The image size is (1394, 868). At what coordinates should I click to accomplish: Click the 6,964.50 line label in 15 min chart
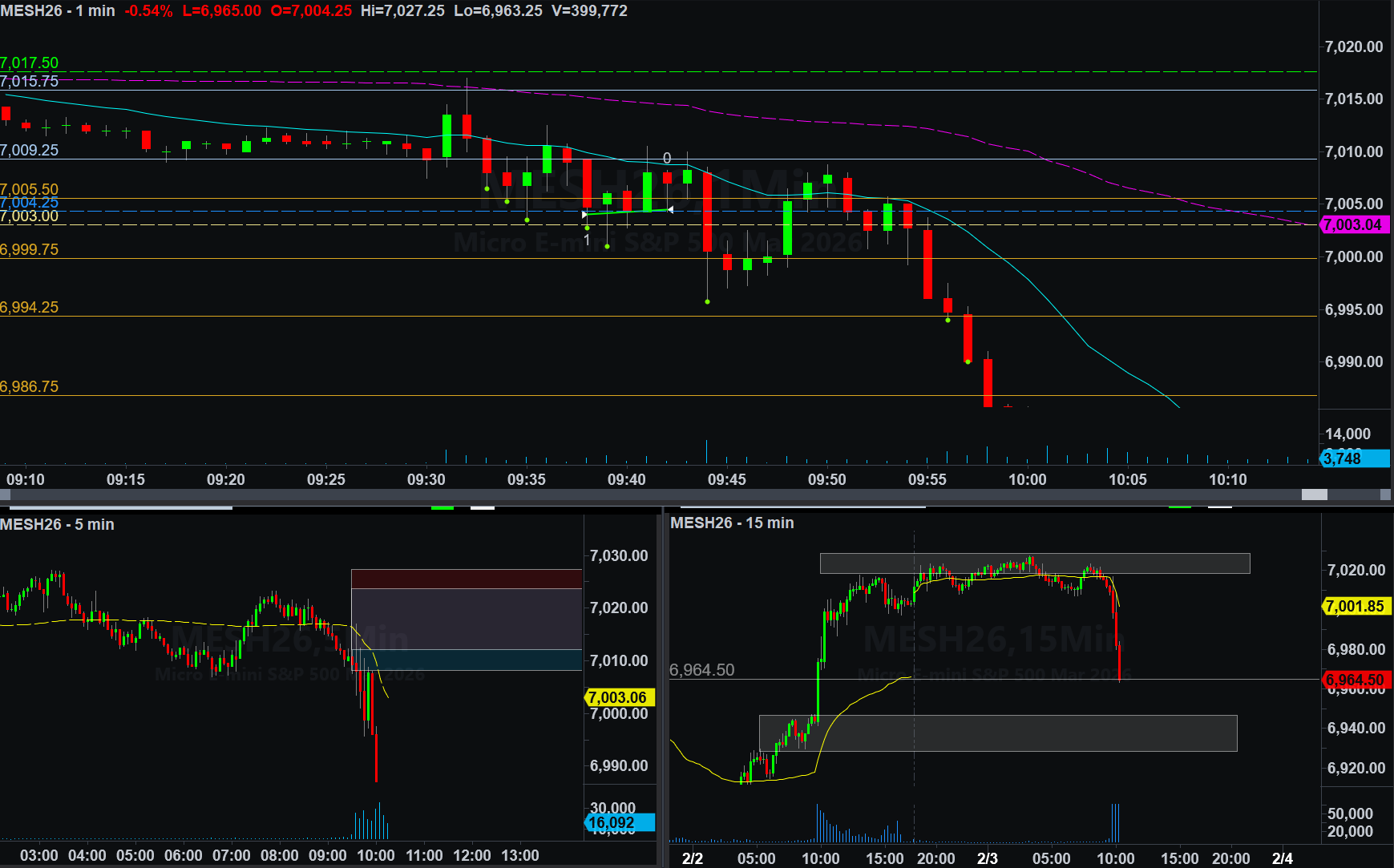click(x=701, y=670)
